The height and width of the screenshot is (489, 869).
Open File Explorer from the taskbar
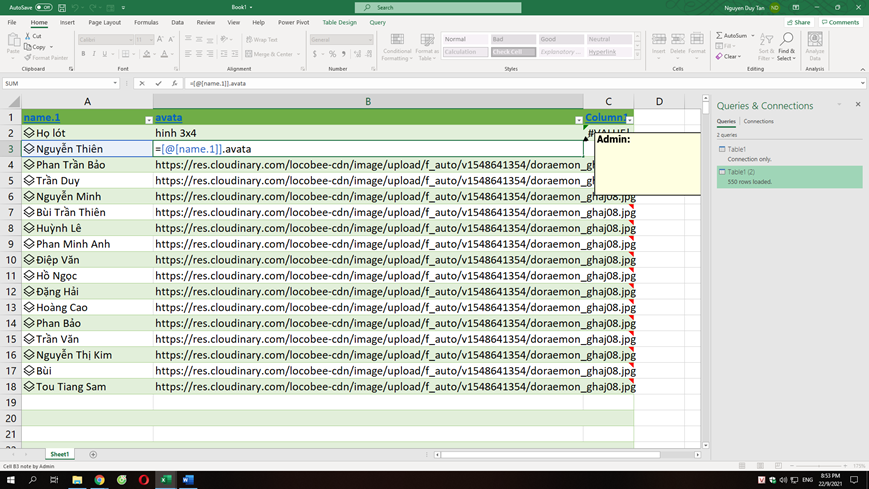(x=77, y=480)
